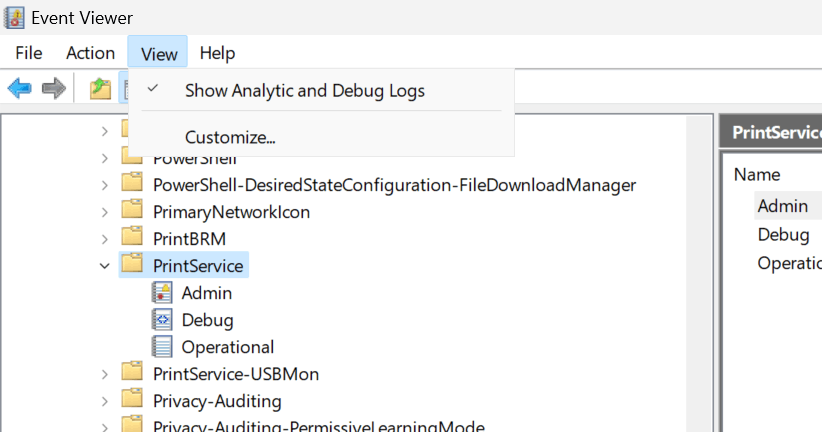This screenshot has width=822, height=432.
Task: Click the Up one level folder icon
Action: click(x=100, y=88)
